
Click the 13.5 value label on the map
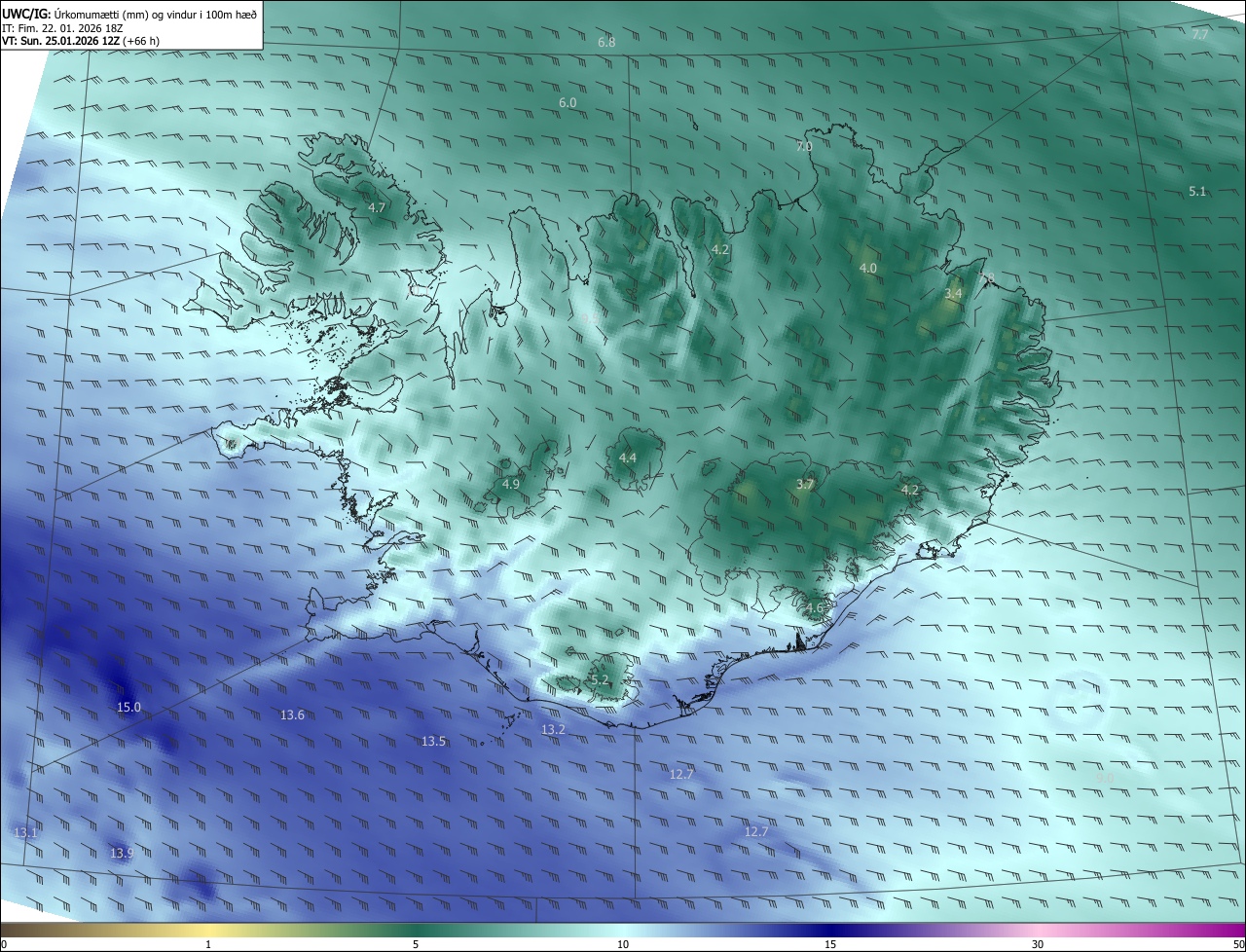click(433, 741)
